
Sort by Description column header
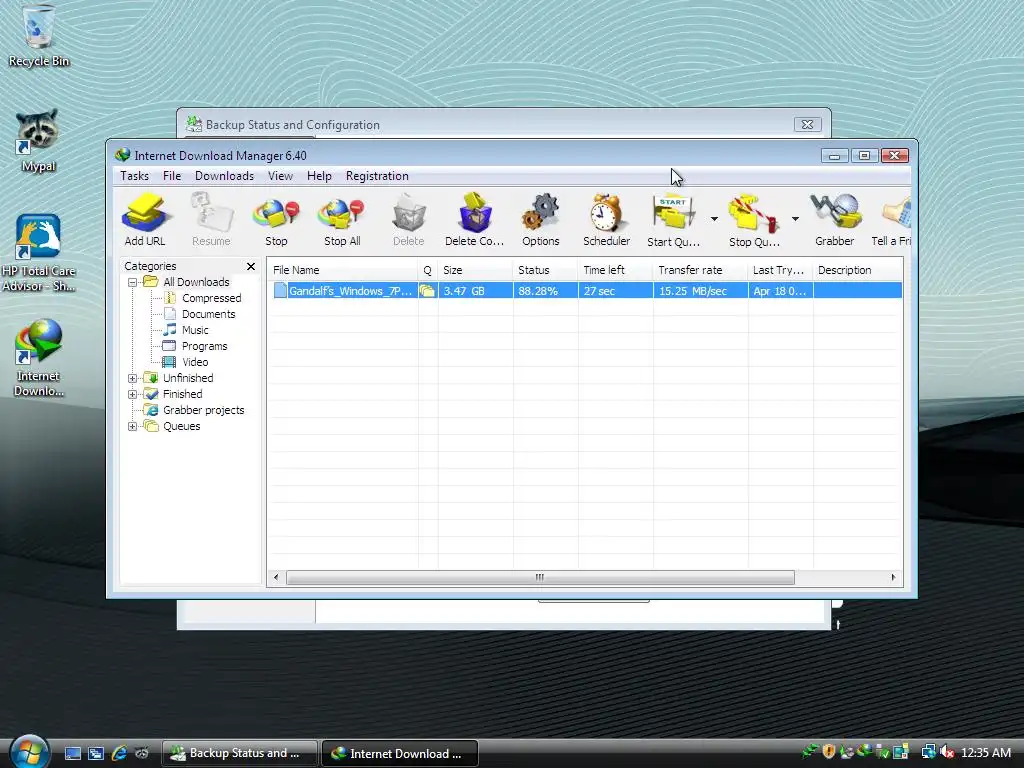[857, 270]
